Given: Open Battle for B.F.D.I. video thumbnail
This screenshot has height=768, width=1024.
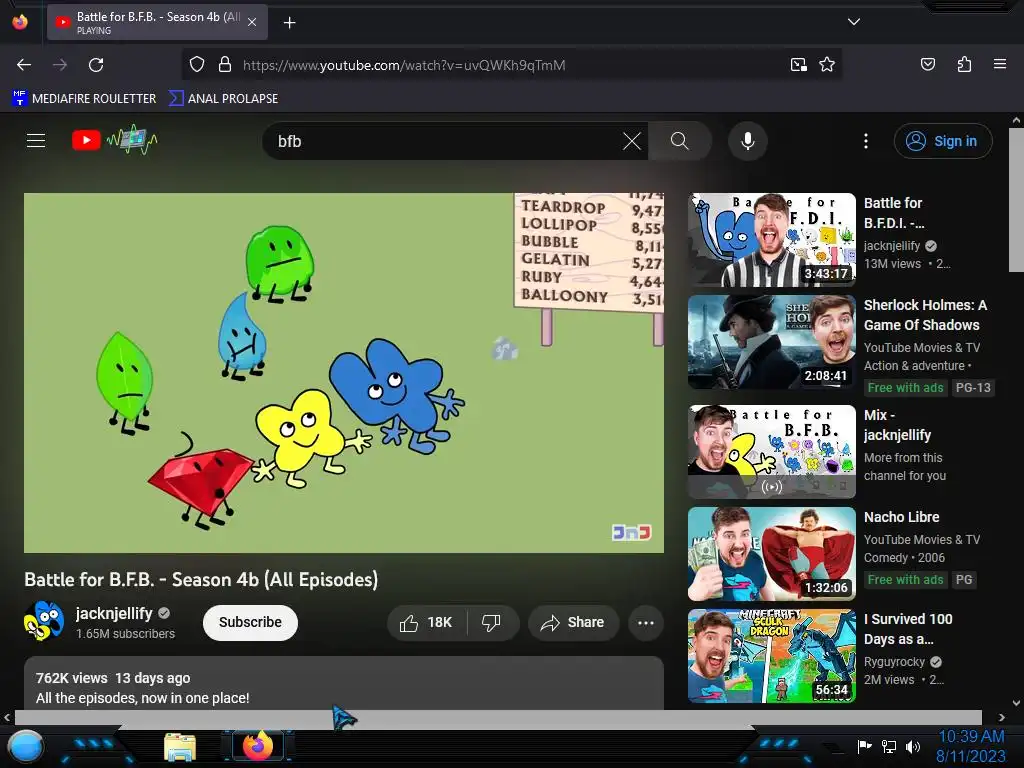Looking at the screenshot, I should click(x=771, y=240).
